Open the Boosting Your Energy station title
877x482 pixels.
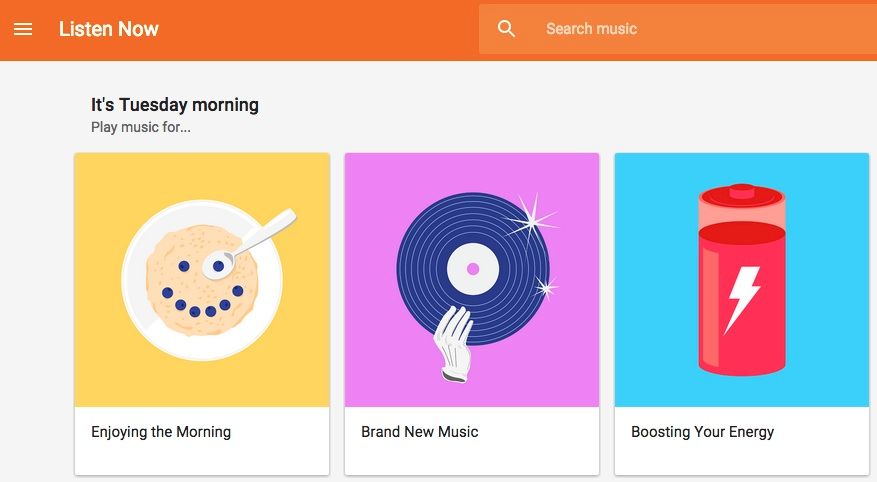point(702,432)
